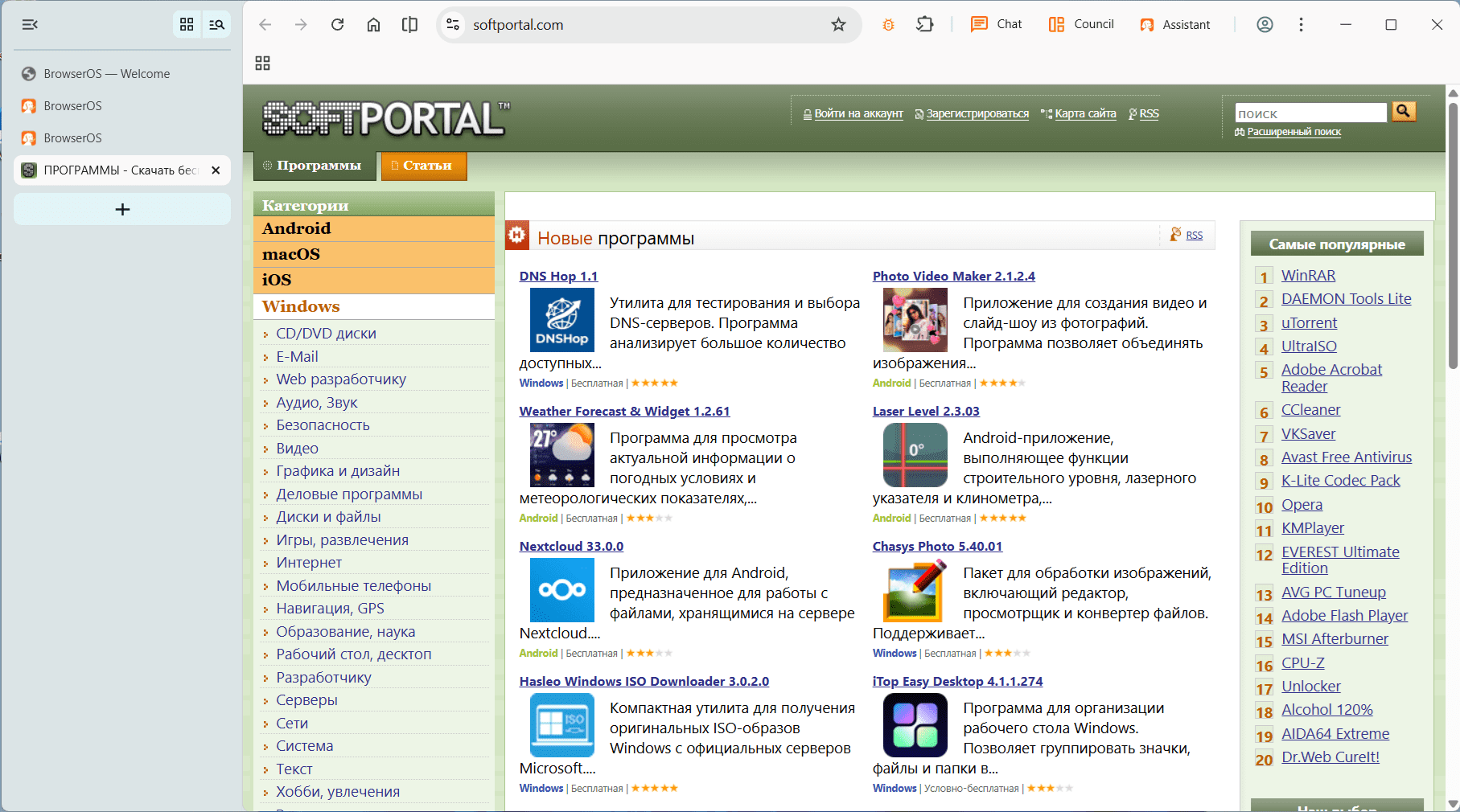Click the Windows platform tag under DNS Hop
This screenshot has height=812, width=1460.
[541, 383]
